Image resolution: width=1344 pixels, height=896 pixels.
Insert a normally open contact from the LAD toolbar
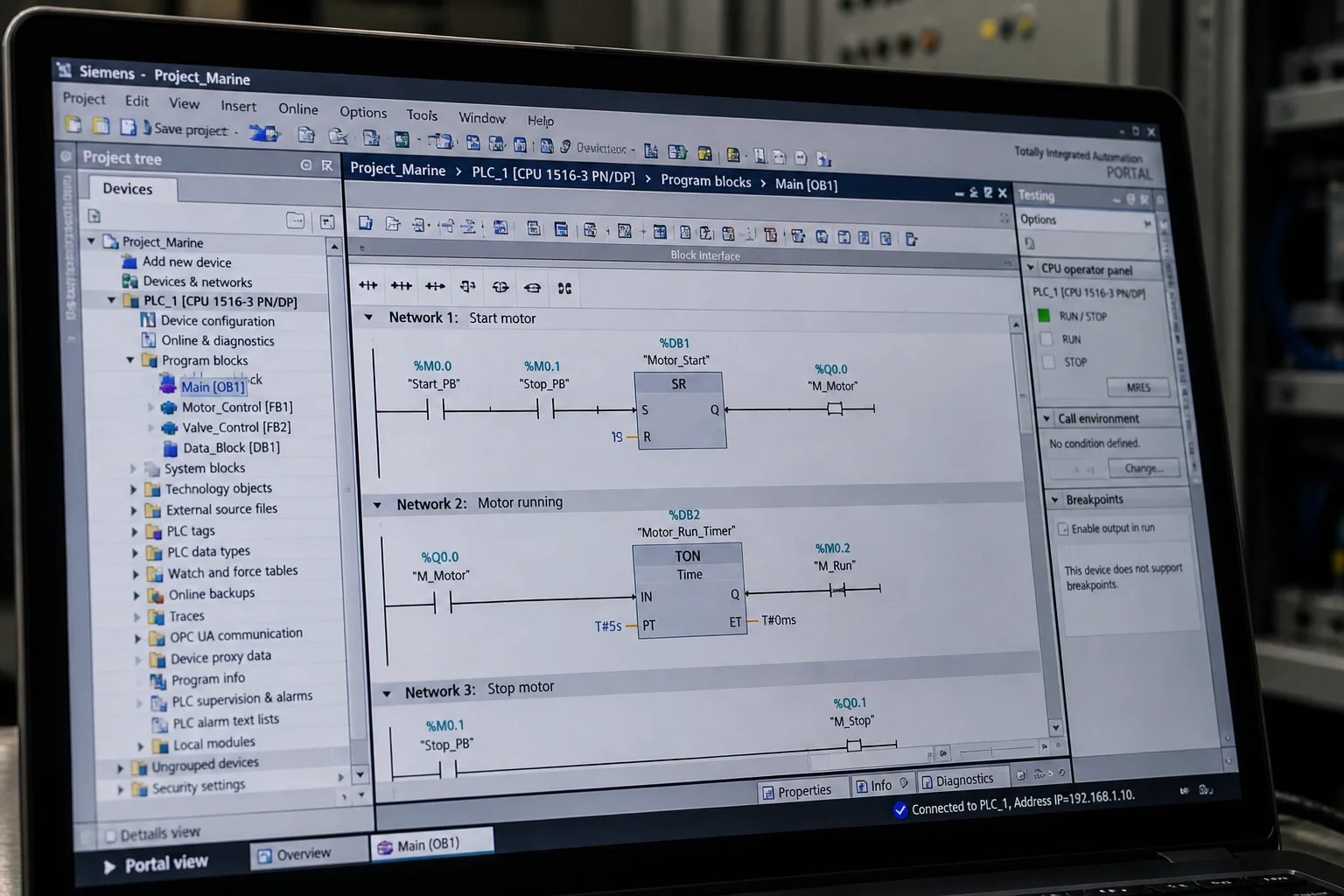click(x=368, y=285)
